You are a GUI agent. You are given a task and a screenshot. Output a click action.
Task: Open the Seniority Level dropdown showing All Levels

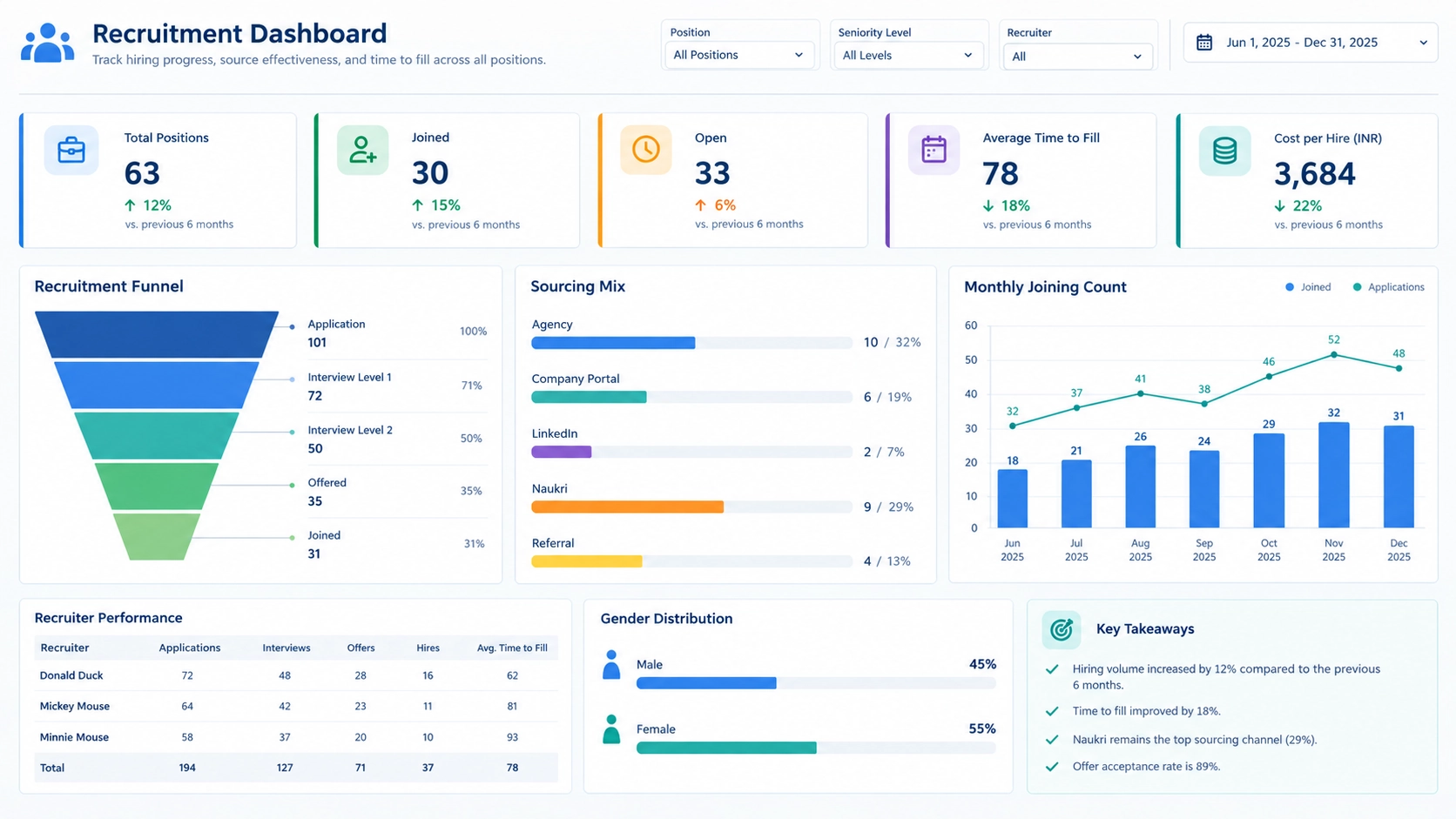908,55
